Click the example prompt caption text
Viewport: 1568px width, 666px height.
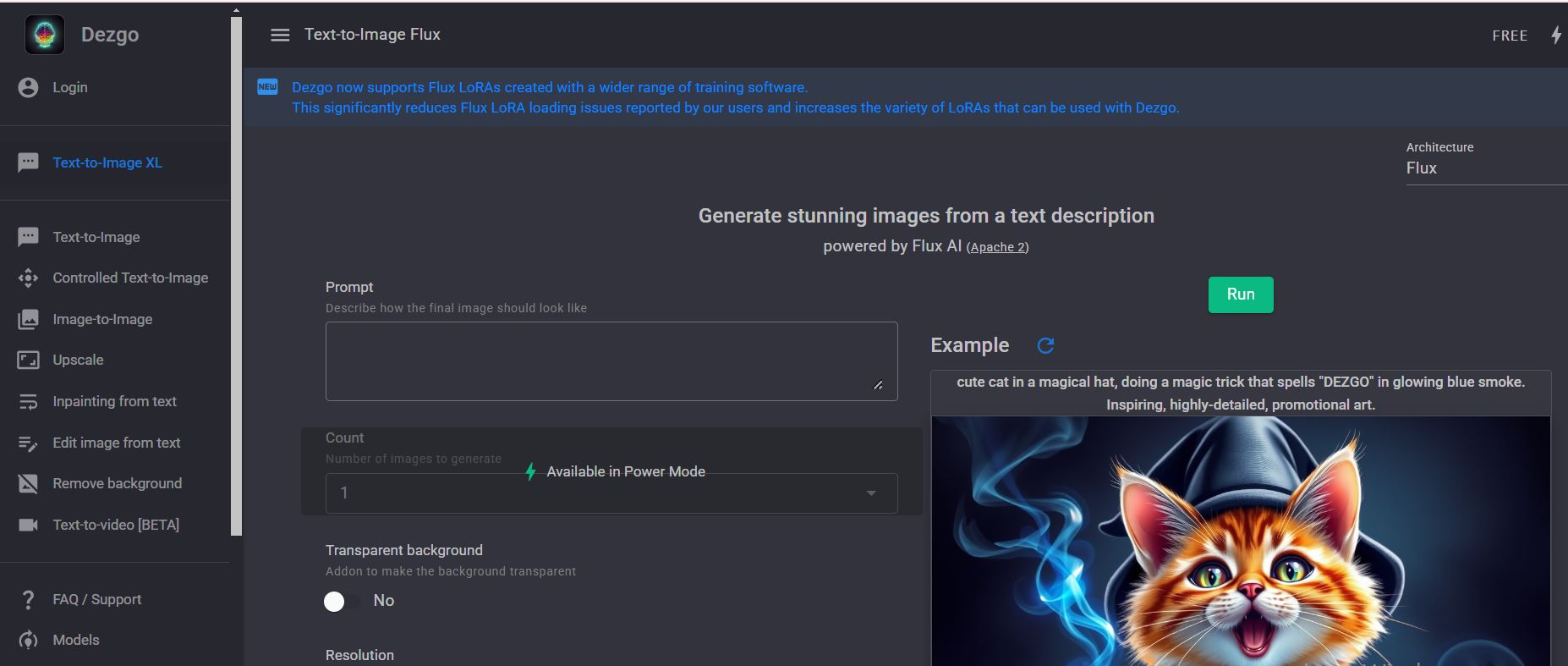(1241, 394)
